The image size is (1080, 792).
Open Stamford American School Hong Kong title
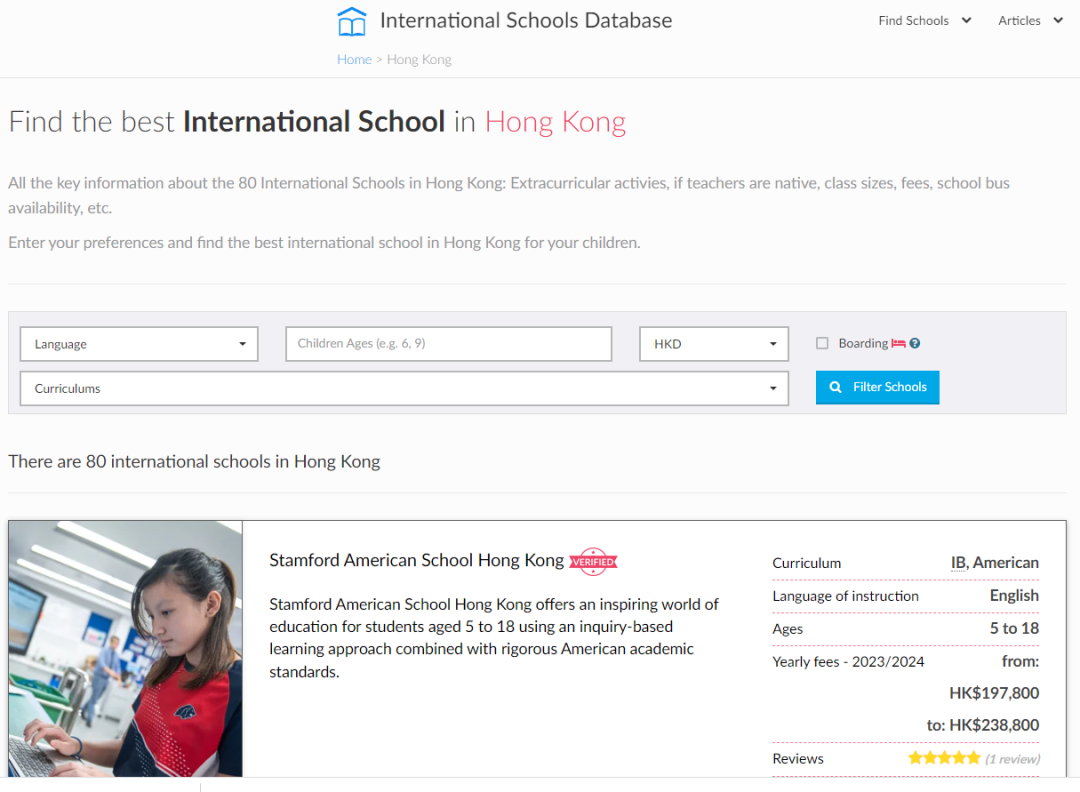(x=417, y=560)
